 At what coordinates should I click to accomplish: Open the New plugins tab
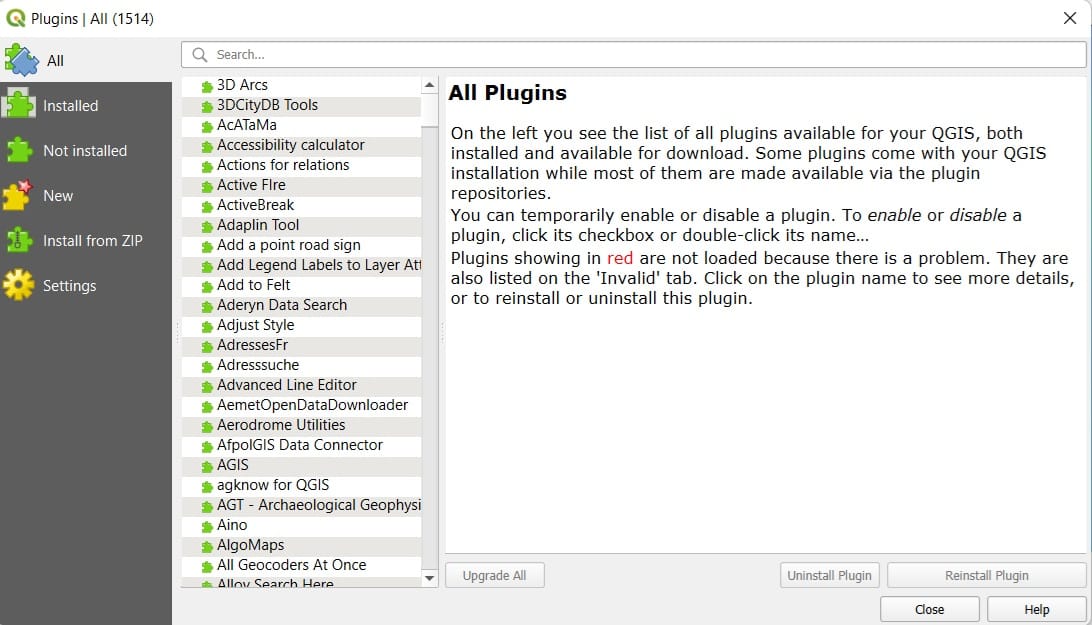pyautogui.click(x=86, y=196)
